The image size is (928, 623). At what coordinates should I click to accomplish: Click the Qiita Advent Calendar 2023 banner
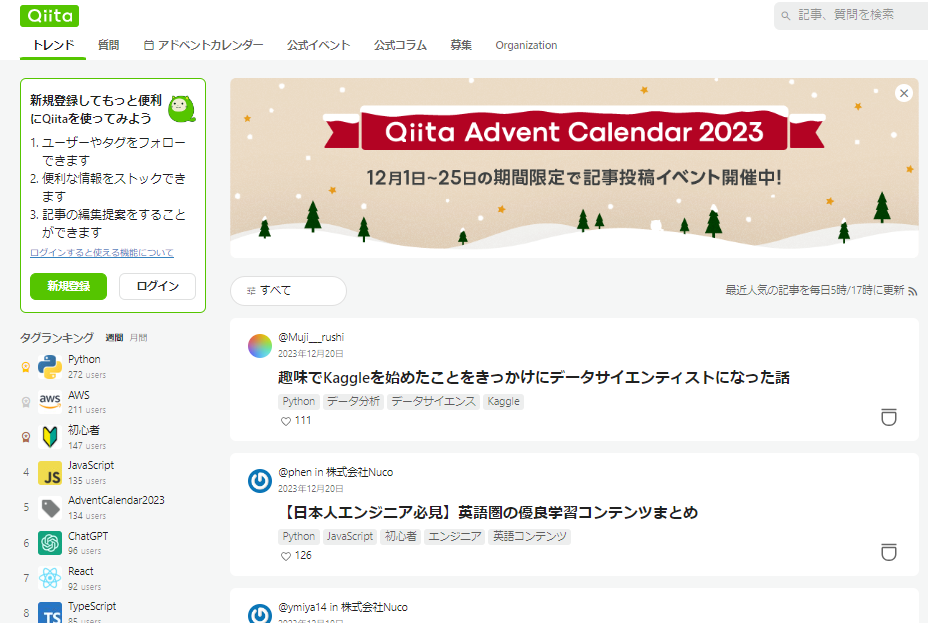574,168
